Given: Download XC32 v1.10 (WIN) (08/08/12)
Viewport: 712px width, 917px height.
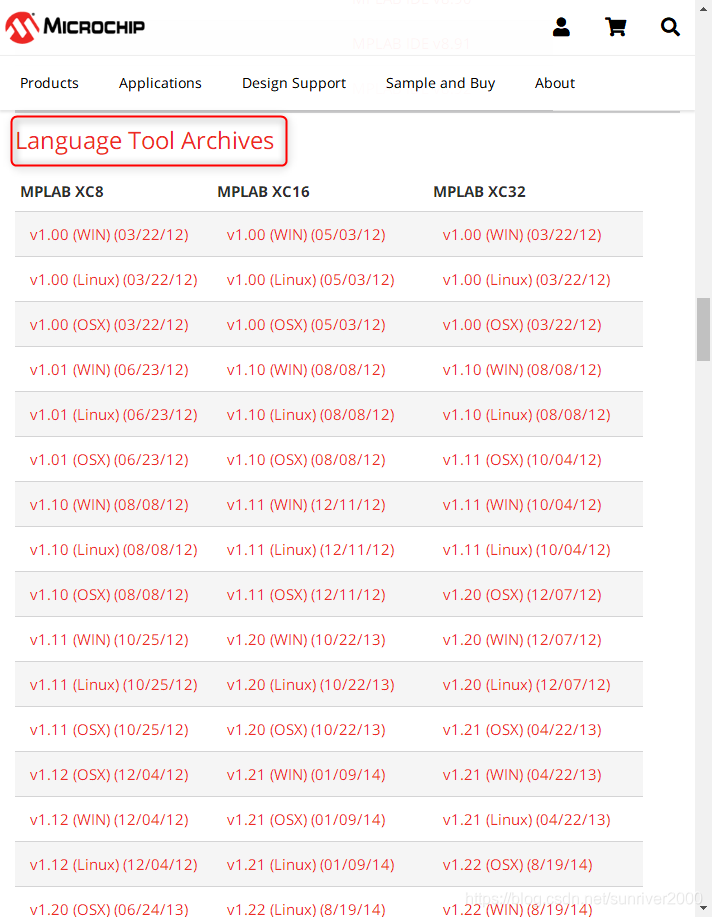Looking at the screenshot, I should click(522, 370).
